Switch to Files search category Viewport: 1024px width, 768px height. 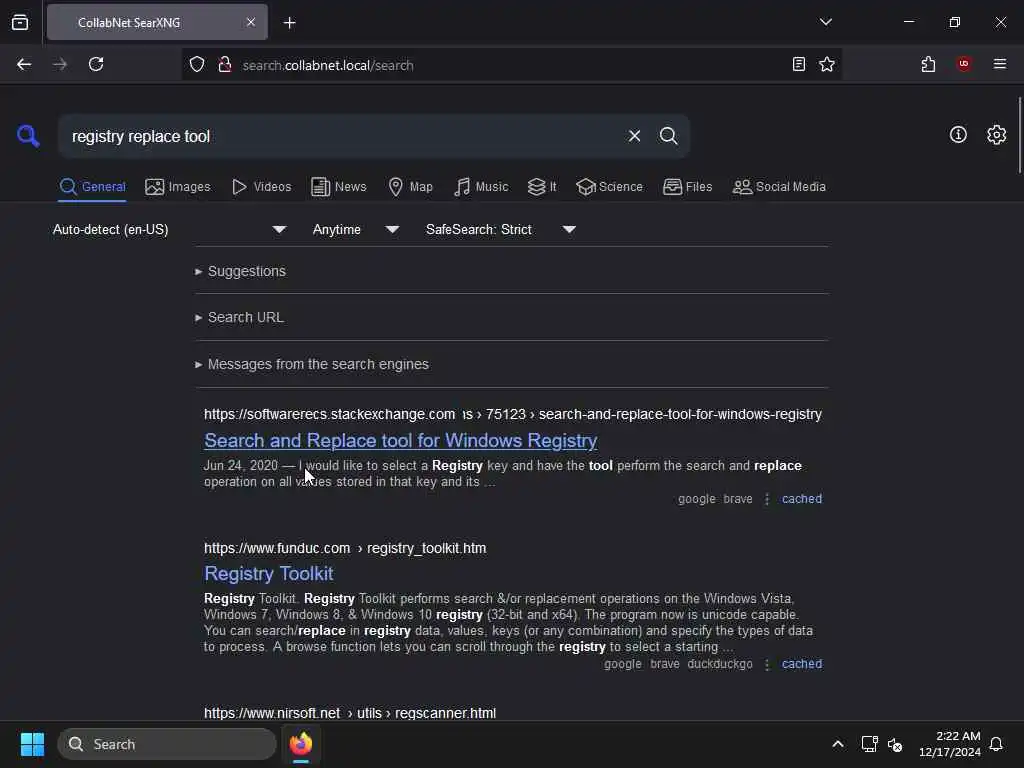pyautogui.click(x=688, y=187)
